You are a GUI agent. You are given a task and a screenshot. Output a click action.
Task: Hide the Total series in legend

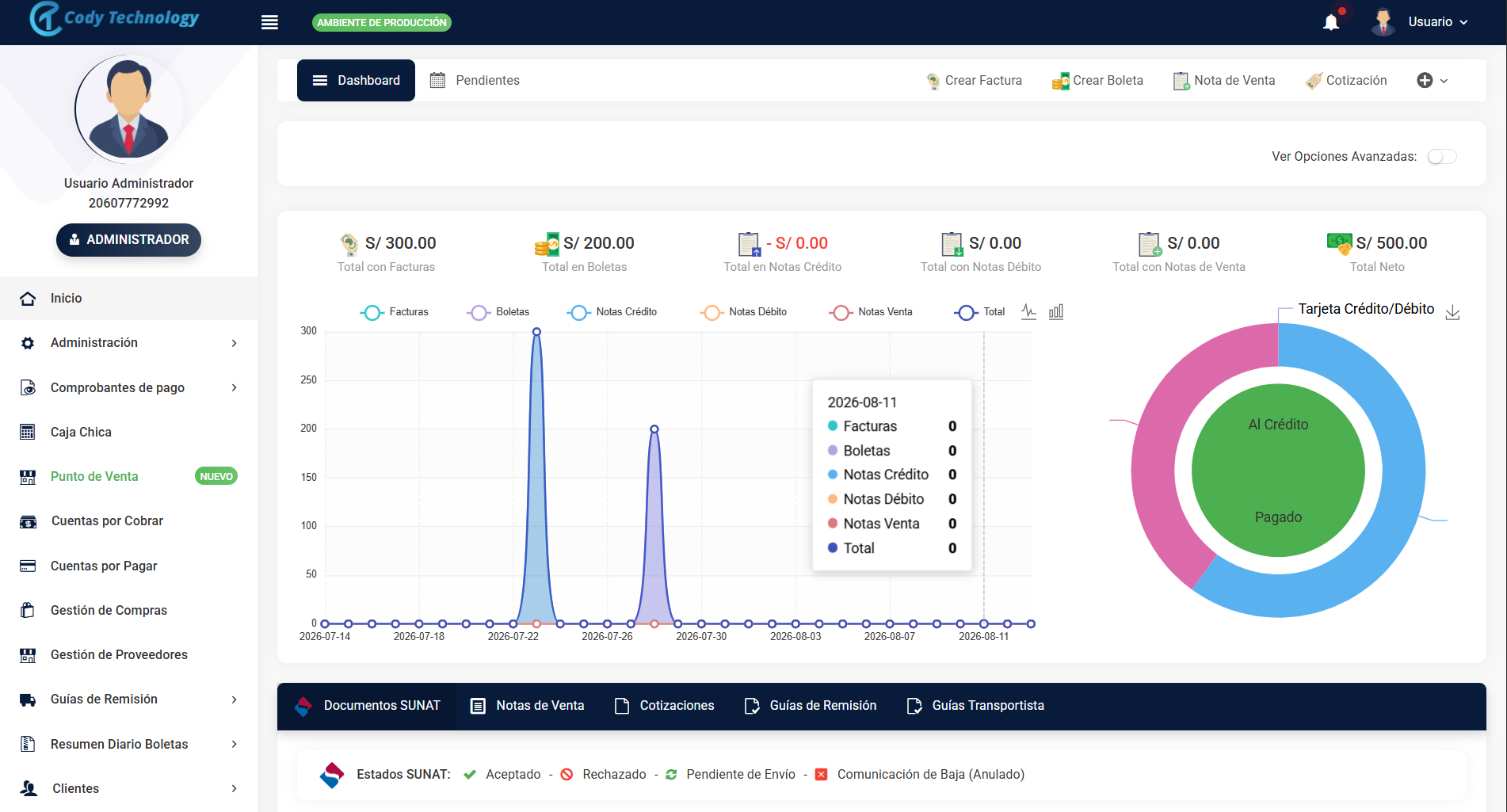(x=979, y=312)
